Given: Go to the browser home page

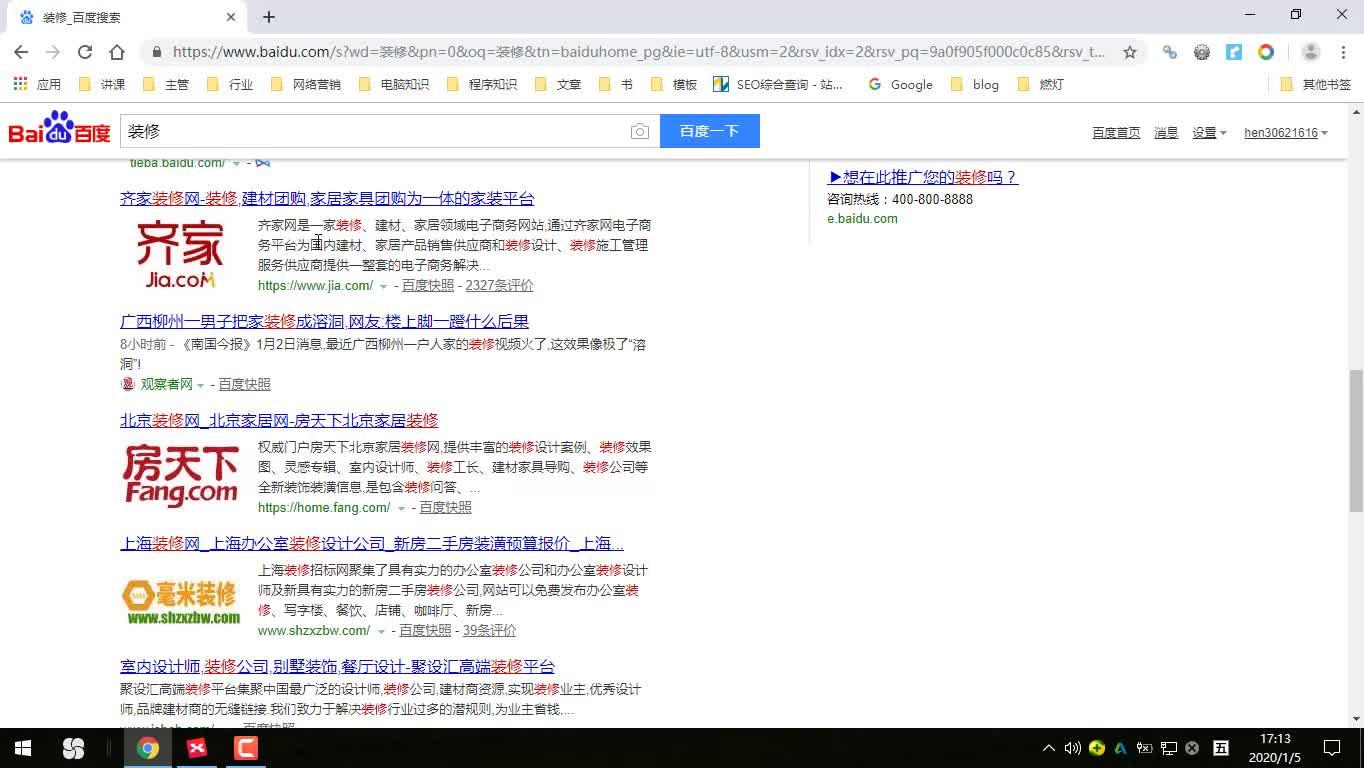Looking at the screenshot, I should point(117,52).
